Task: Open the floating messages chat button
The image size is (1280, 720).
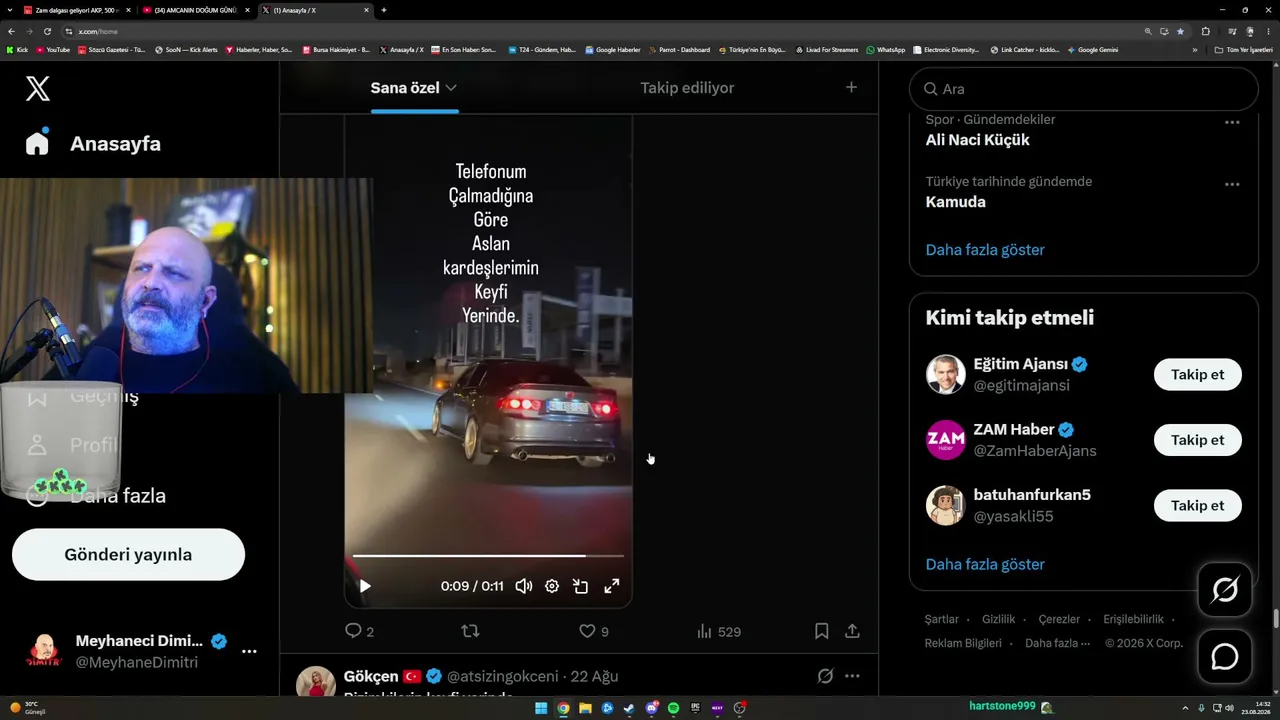Action: click(1225, 656)
